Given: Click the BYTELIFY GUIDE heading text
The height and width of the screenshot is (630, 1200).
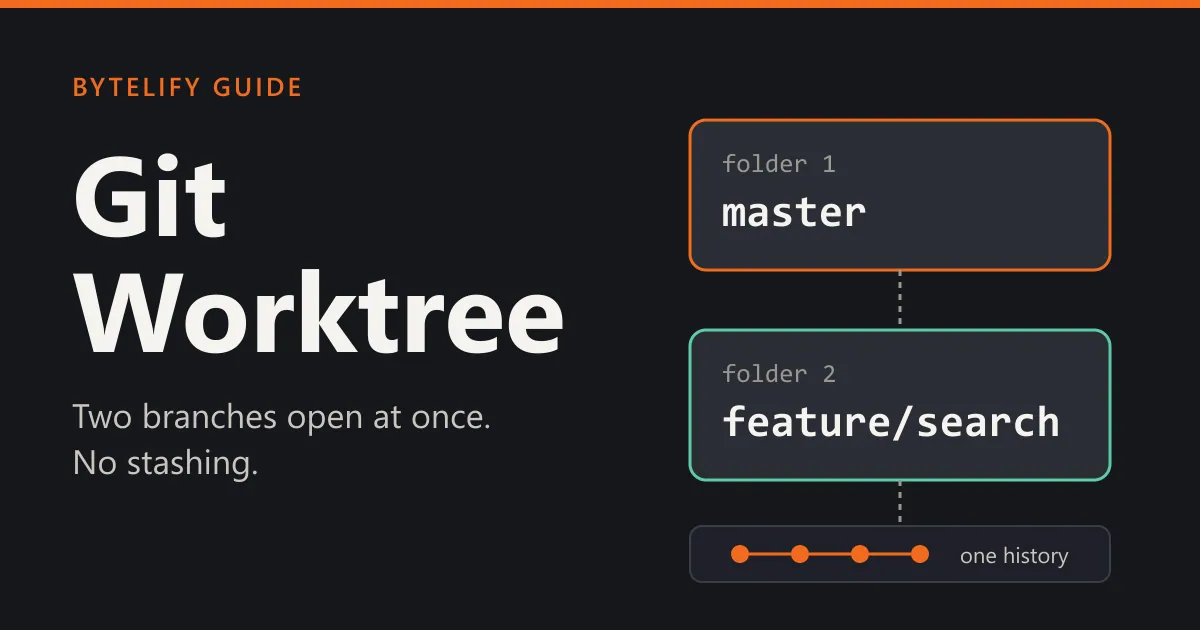Looking at the screenshot, I should coord(187,88).
